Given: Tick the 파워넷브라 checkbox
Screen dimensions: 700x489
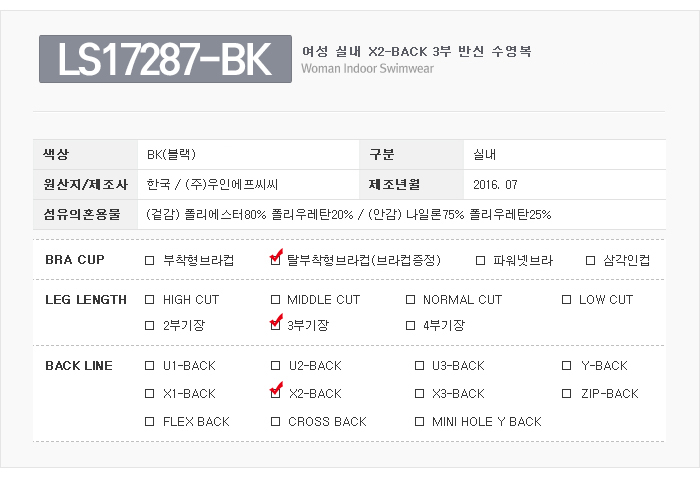Looking at the screenshot, I should [x=481, y=261].
